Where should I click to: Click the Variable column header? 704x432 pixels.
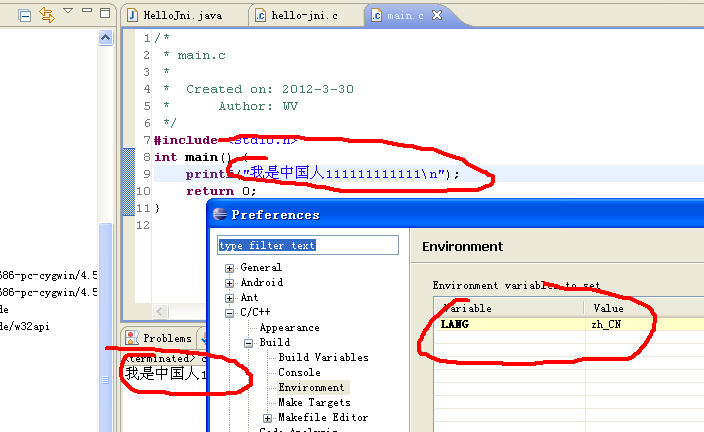point(509,308)
